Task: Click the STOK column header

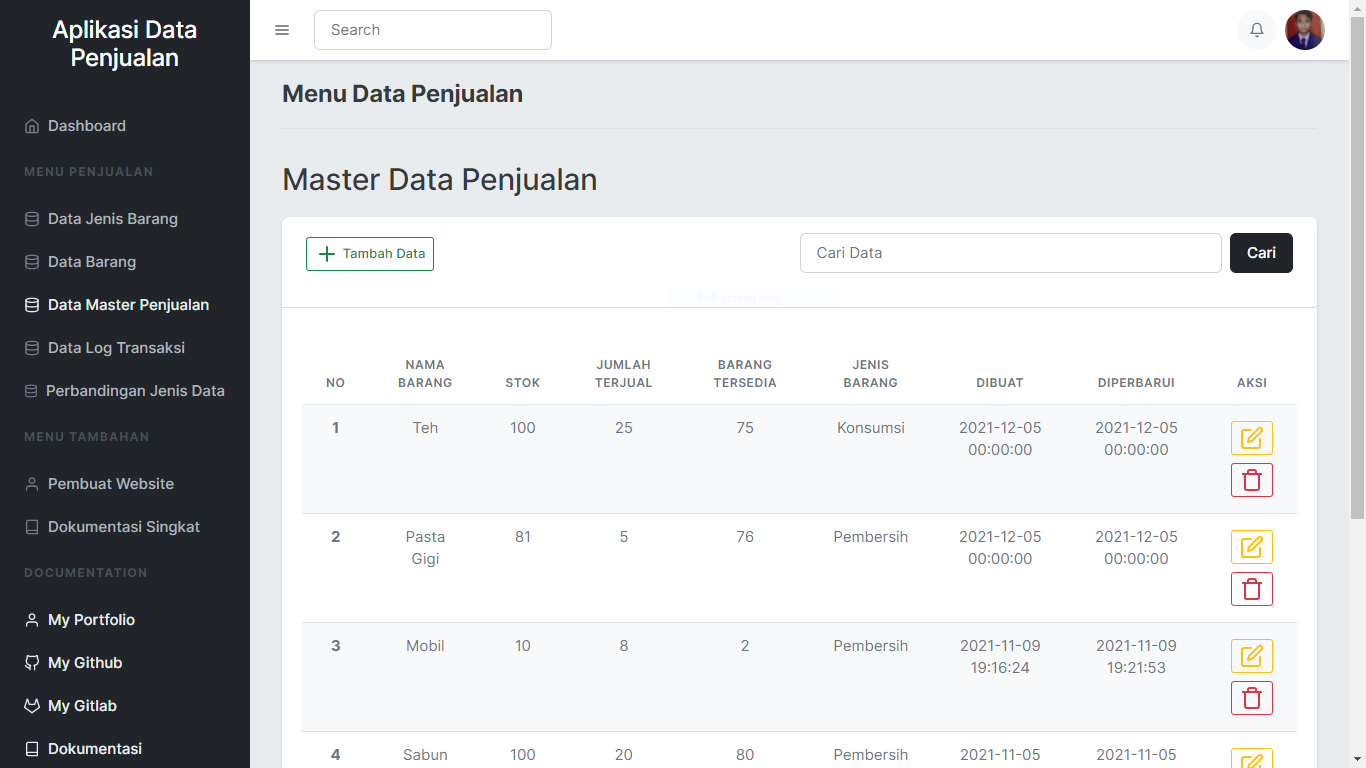Action: pyautogui.click(x=523, y=383)
